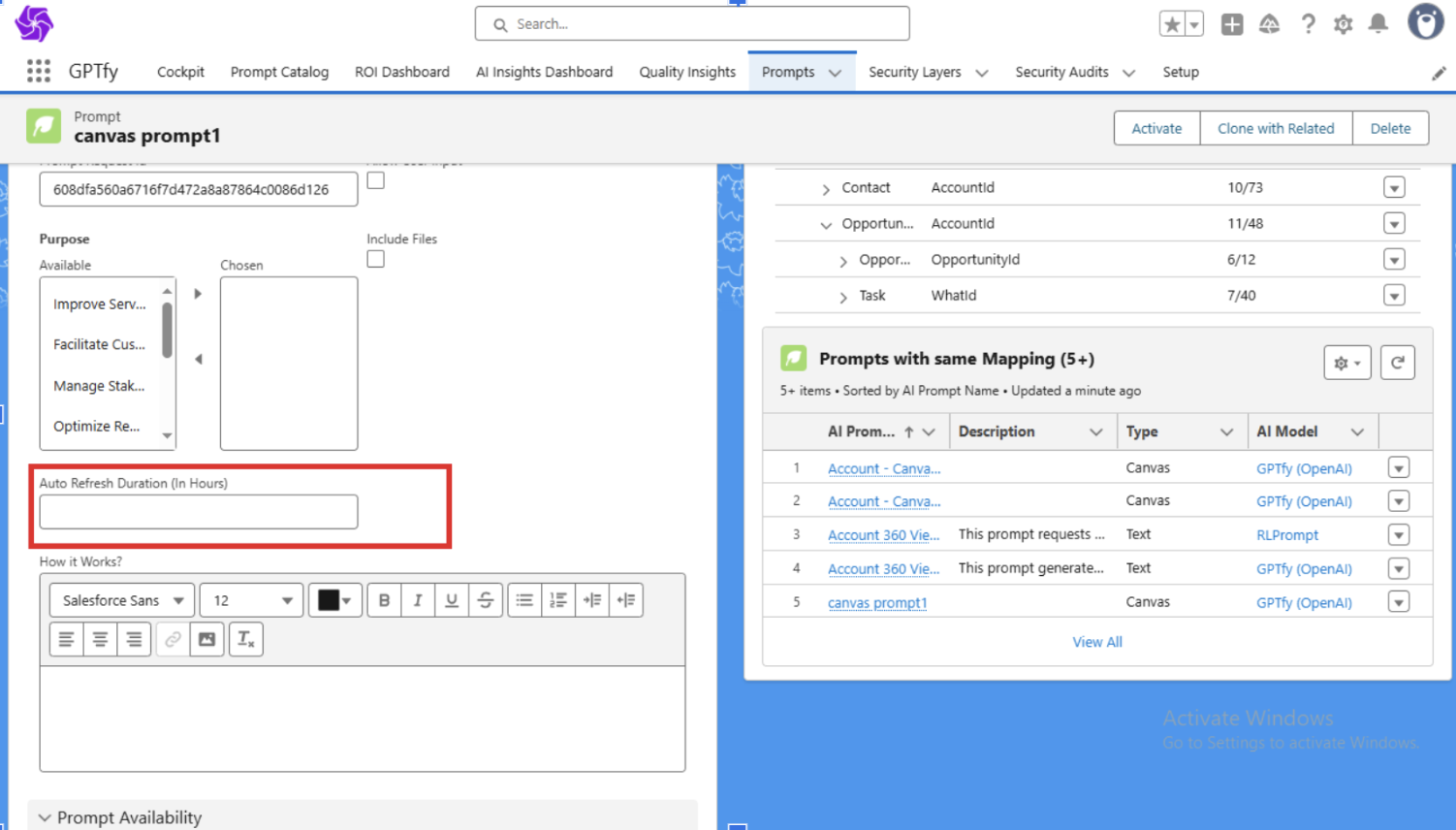Click the Activate button
1456x830 pixels.
click(1156, 128)
